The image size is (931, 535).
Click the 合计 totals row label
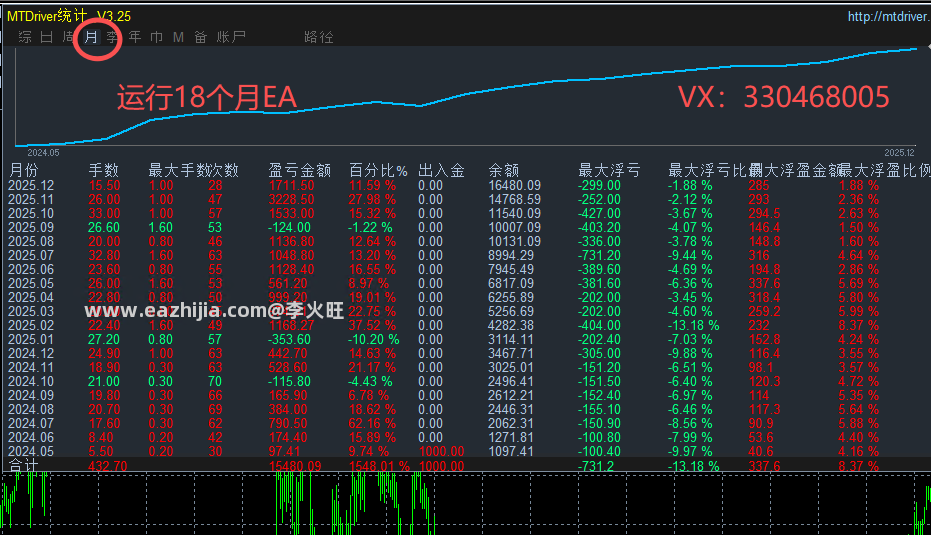coord(24,466)
